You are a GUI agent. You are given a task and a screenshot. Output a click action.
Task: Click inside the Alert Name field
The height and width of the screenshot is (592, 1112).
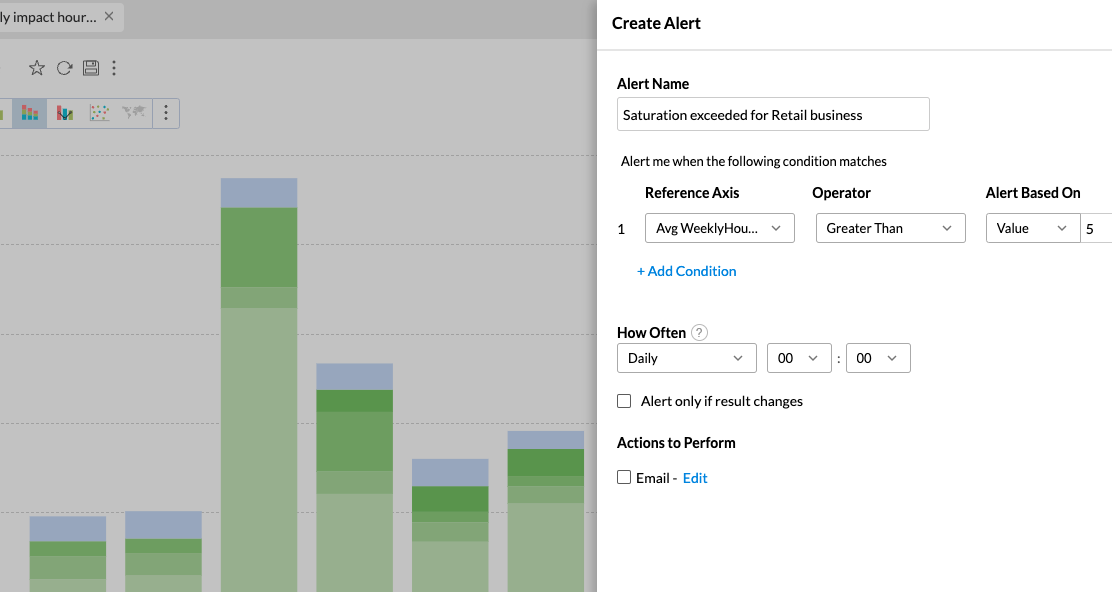pos(772,114)
